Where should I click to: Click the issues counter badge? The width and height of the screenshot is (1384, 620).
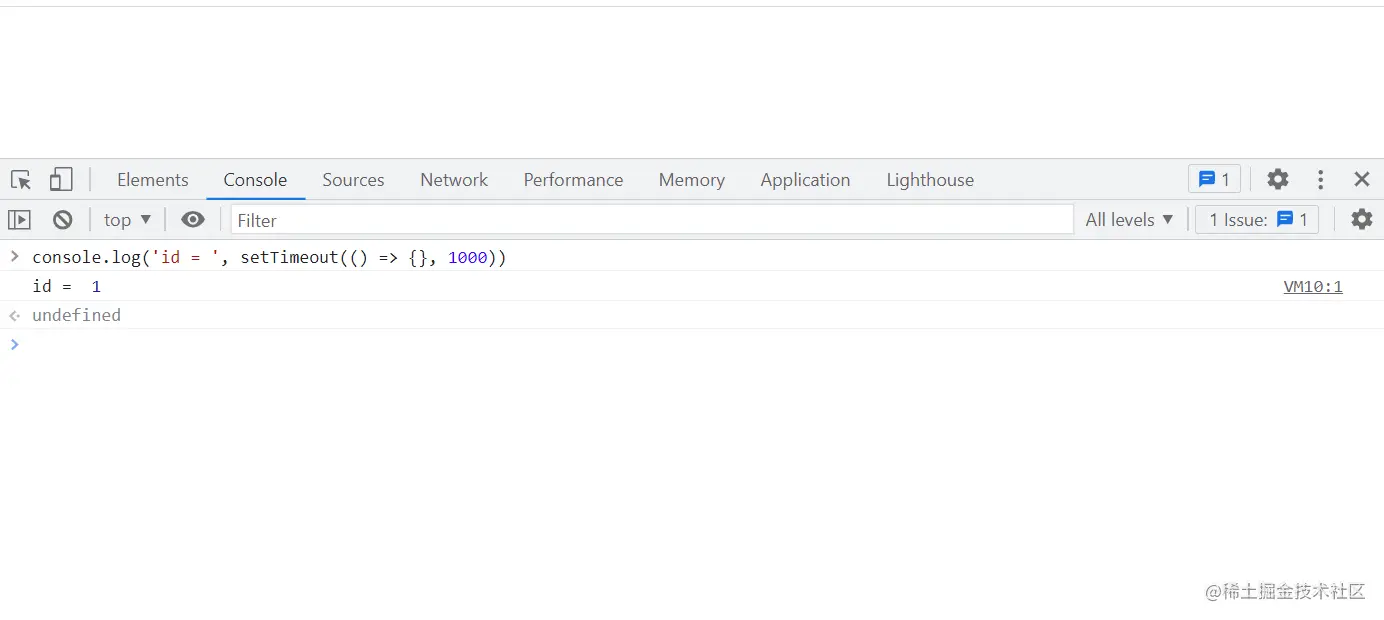tap(1214, 179)
